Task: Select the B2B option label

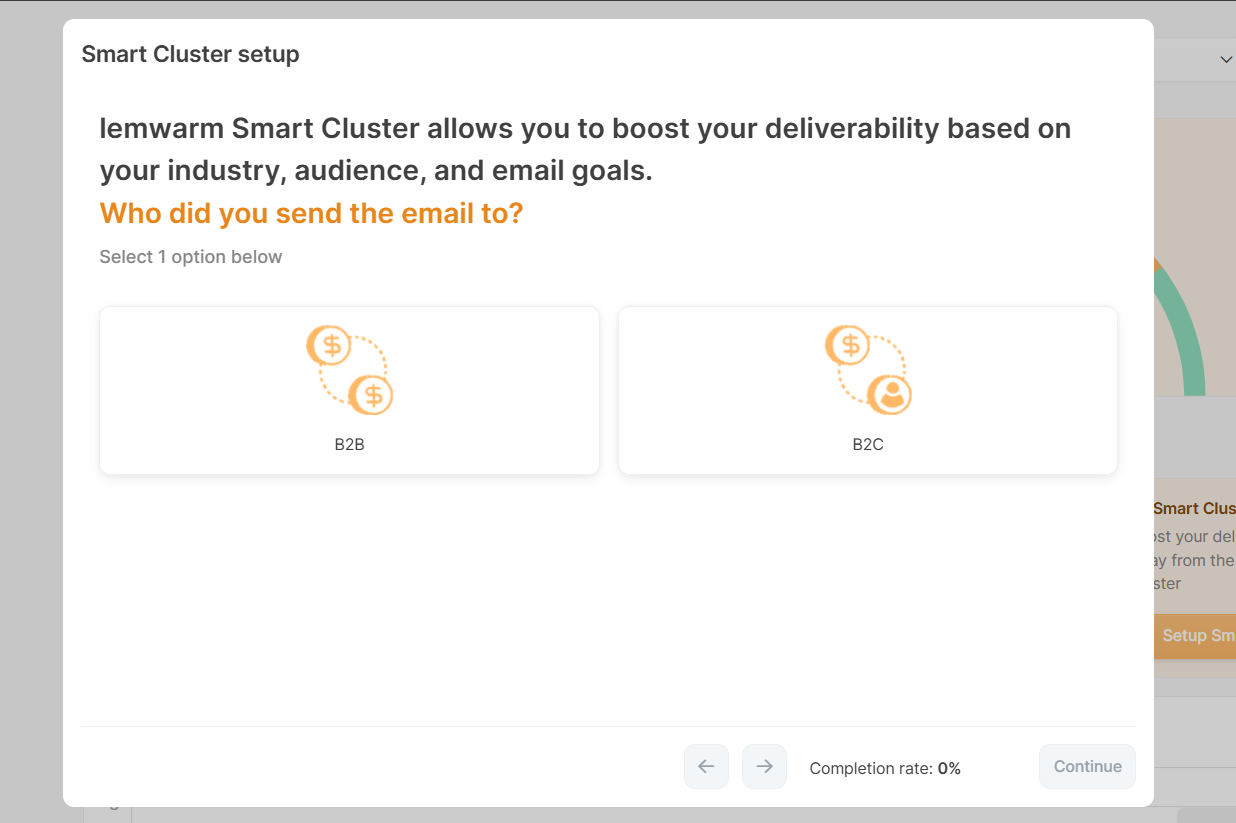Action: click(x=349, y=444)
